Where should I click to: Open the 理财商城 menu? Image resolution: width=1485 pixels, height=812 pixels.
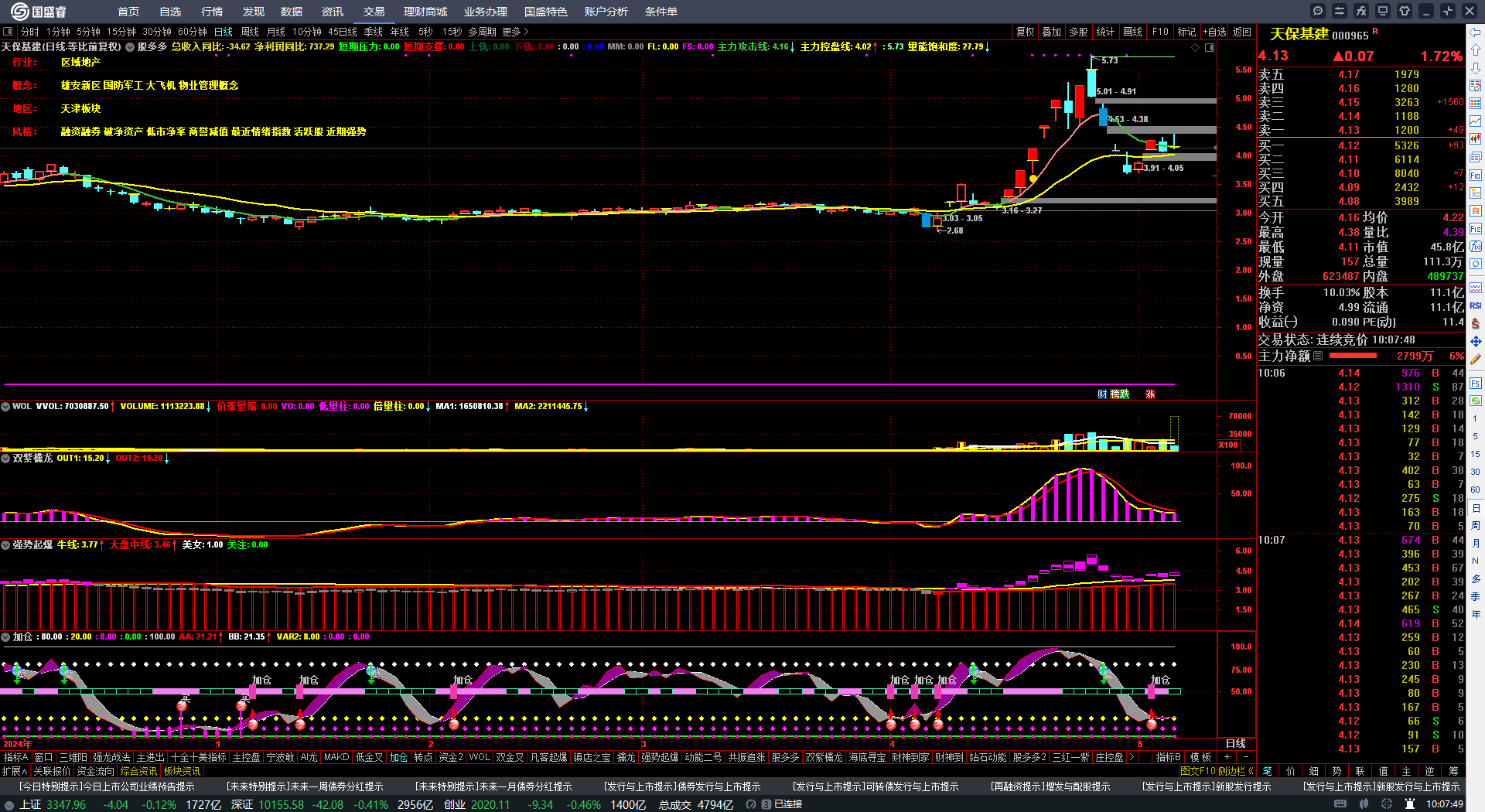[x=425, y=12]
